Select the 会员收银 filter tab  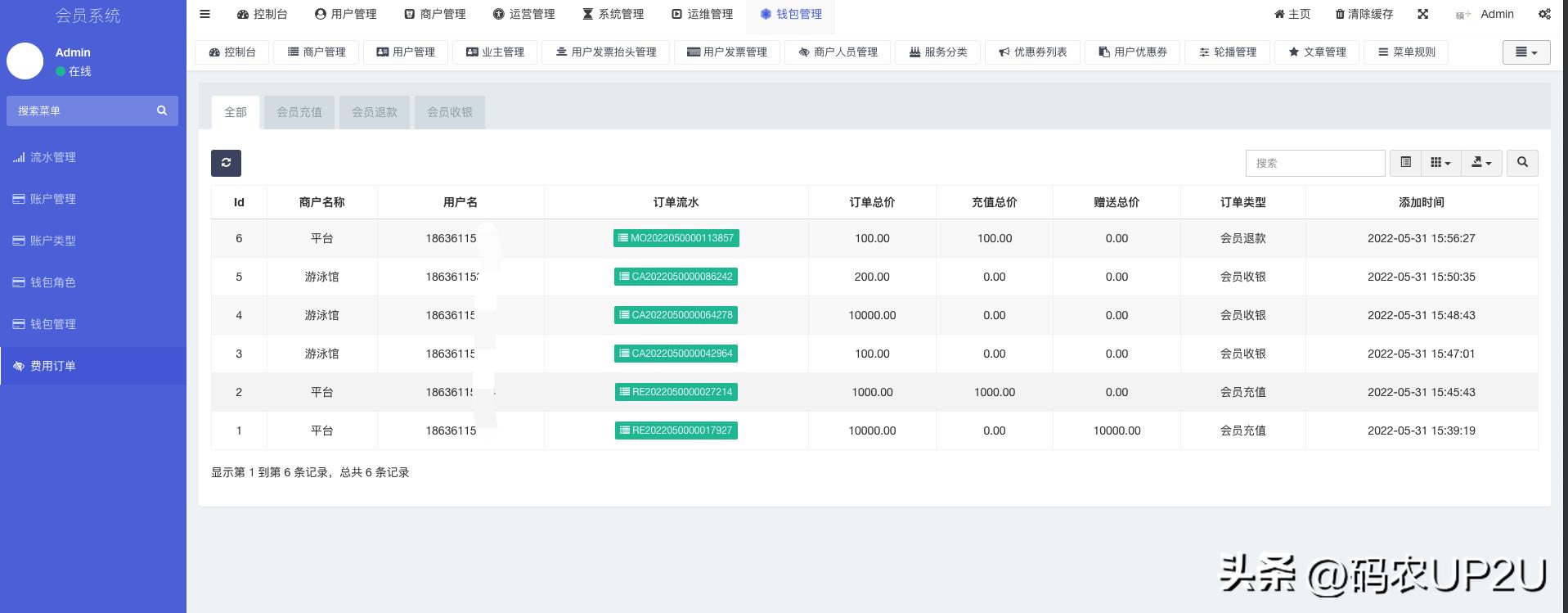[x=450, y=112]
